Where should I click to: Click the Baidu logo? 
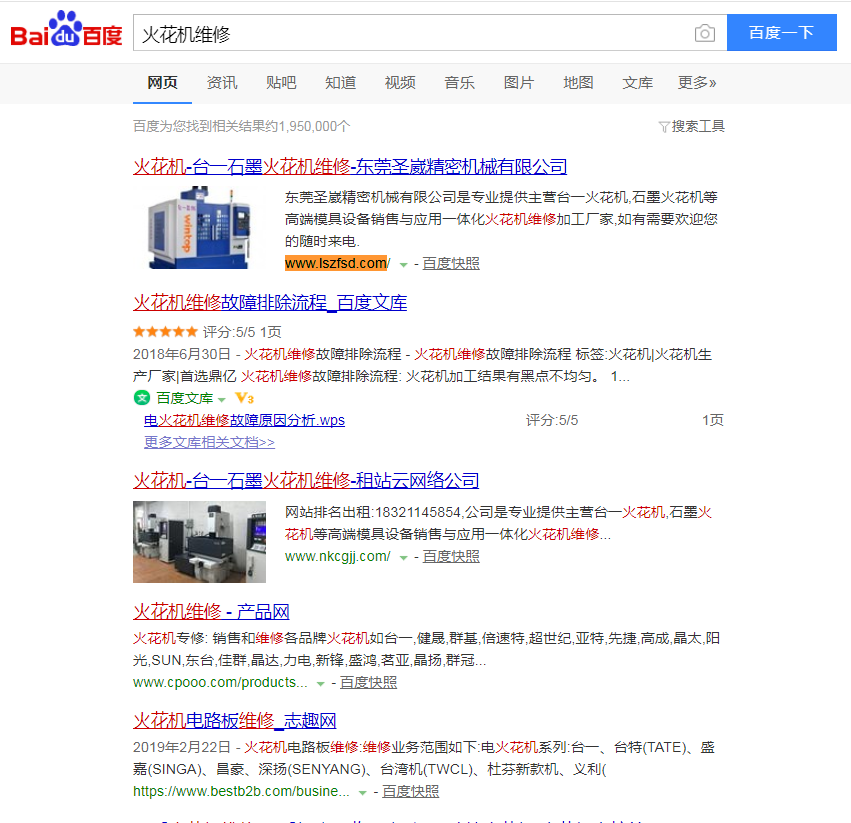coord(66,30)
